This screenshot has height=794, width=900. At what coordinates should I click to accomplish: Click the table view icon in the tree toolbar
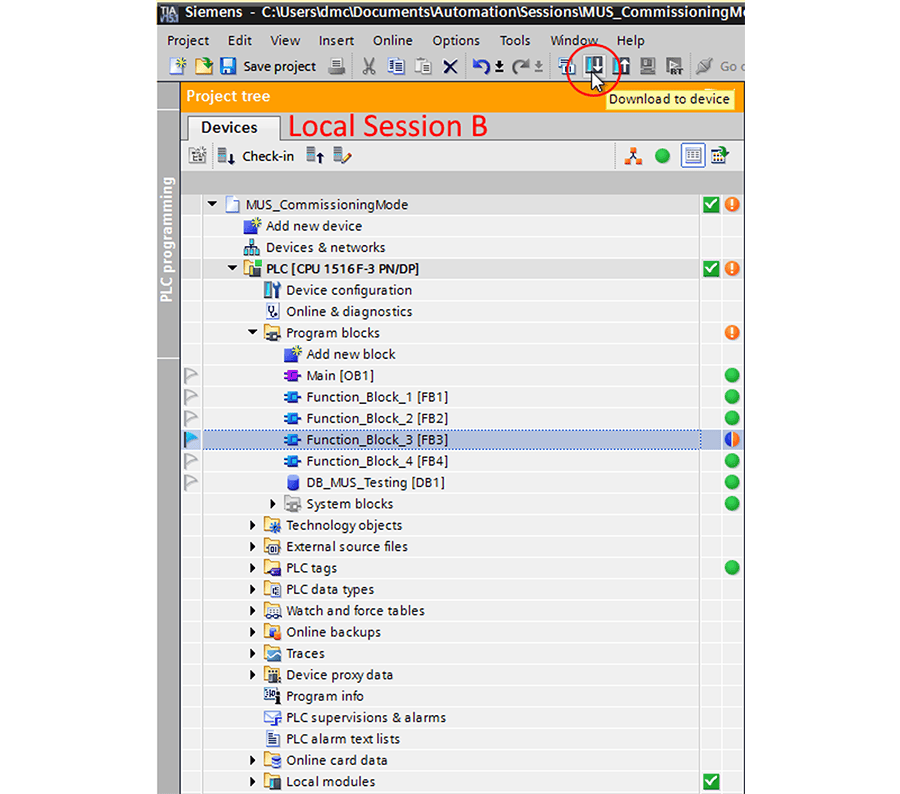[x=693, y=156]
